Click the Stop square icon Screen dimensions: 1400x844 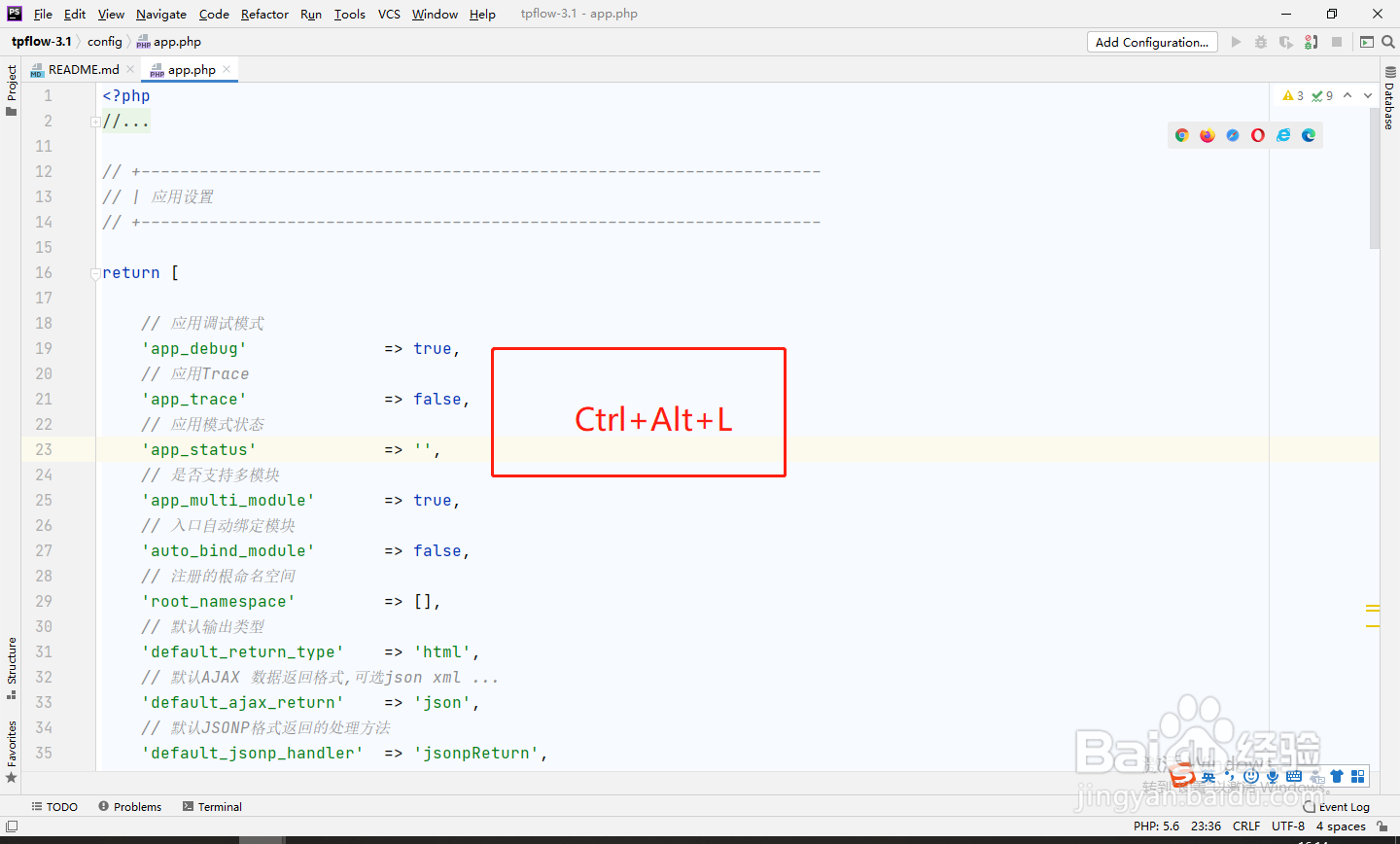coord(1337,42)
